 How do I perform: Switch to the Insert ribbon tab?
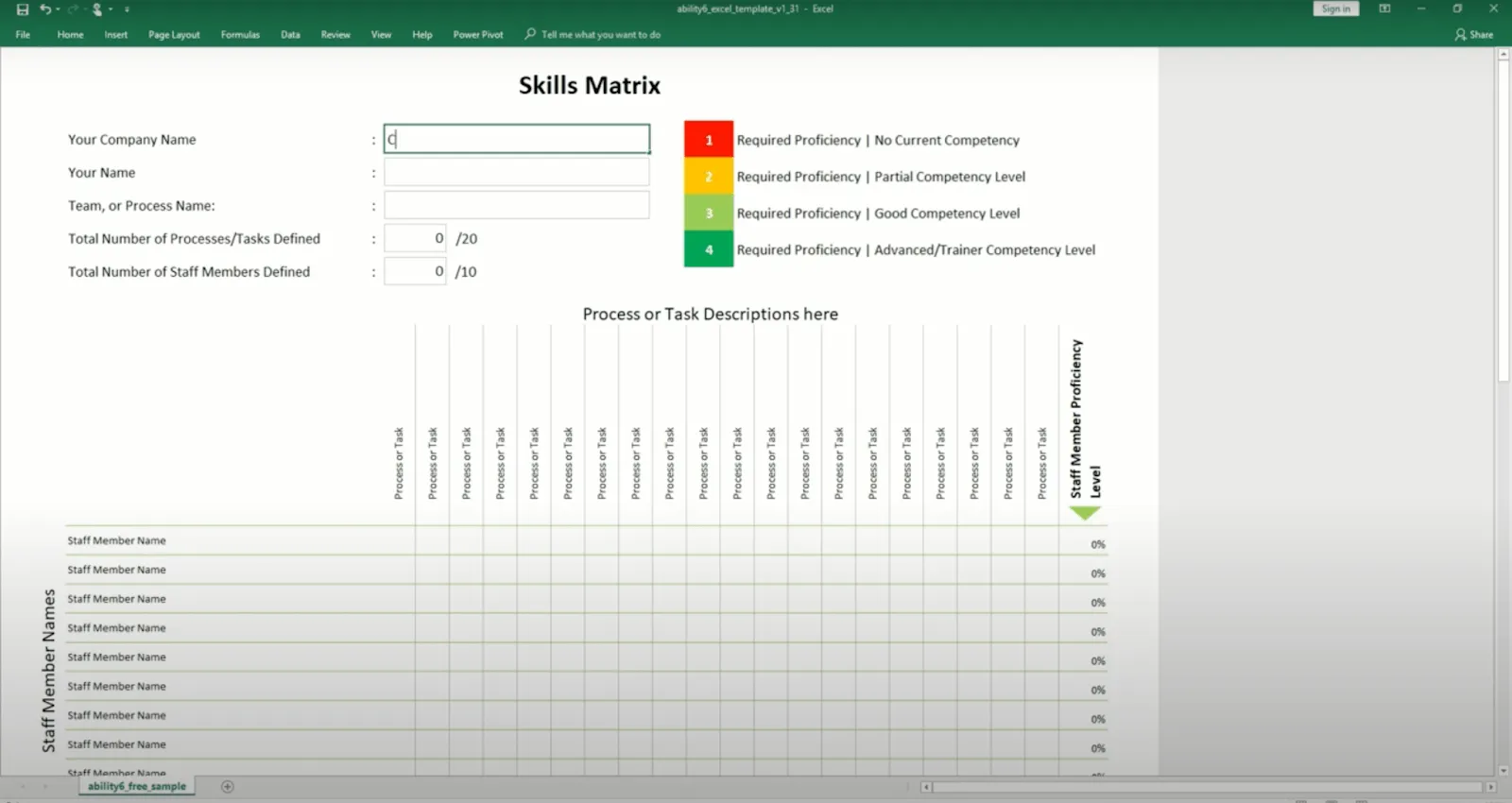(116, 35)
